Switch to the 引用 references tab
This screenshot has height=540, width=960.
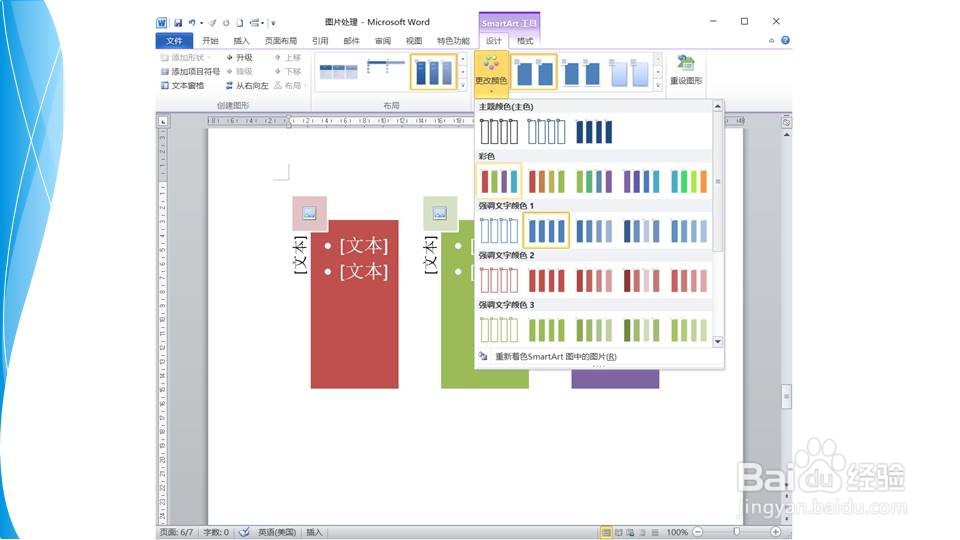click(x=320, y=40)
